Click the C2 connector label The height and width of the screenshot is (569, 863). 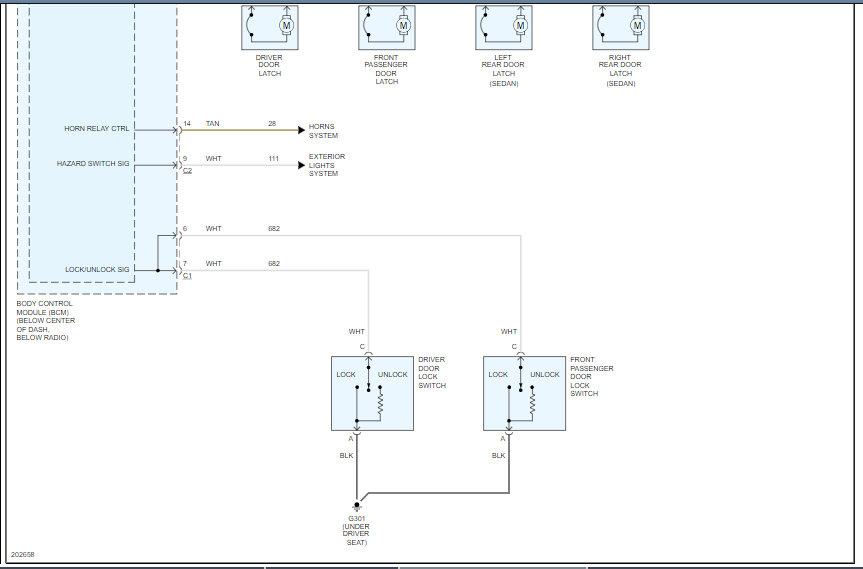(188, 171)
